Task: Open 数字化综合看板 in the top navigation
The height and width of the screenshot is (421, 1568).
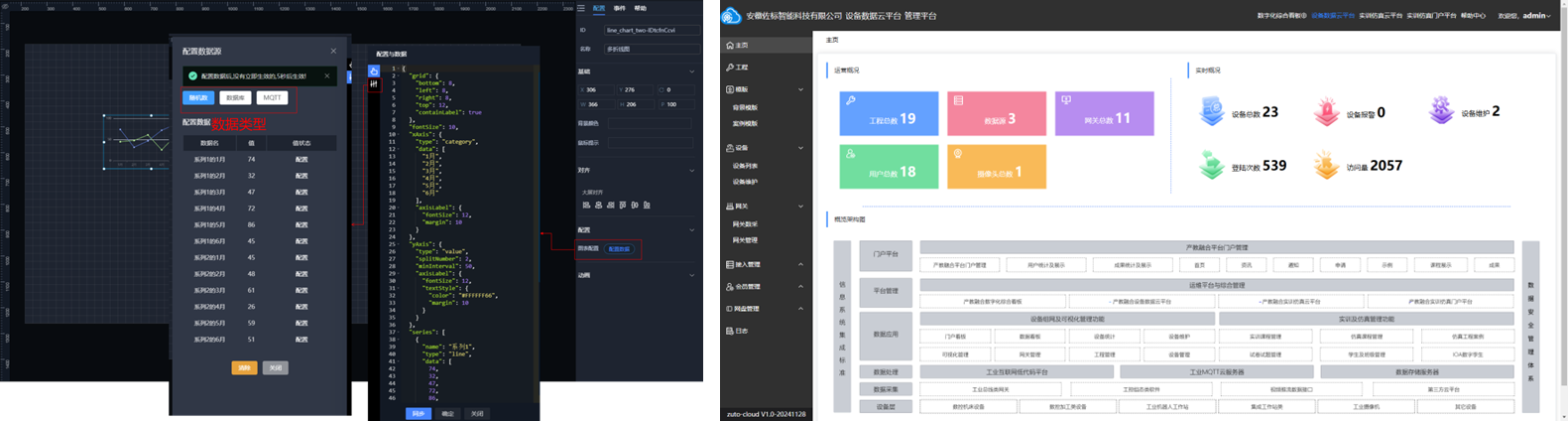Action: coord(1281,16)
